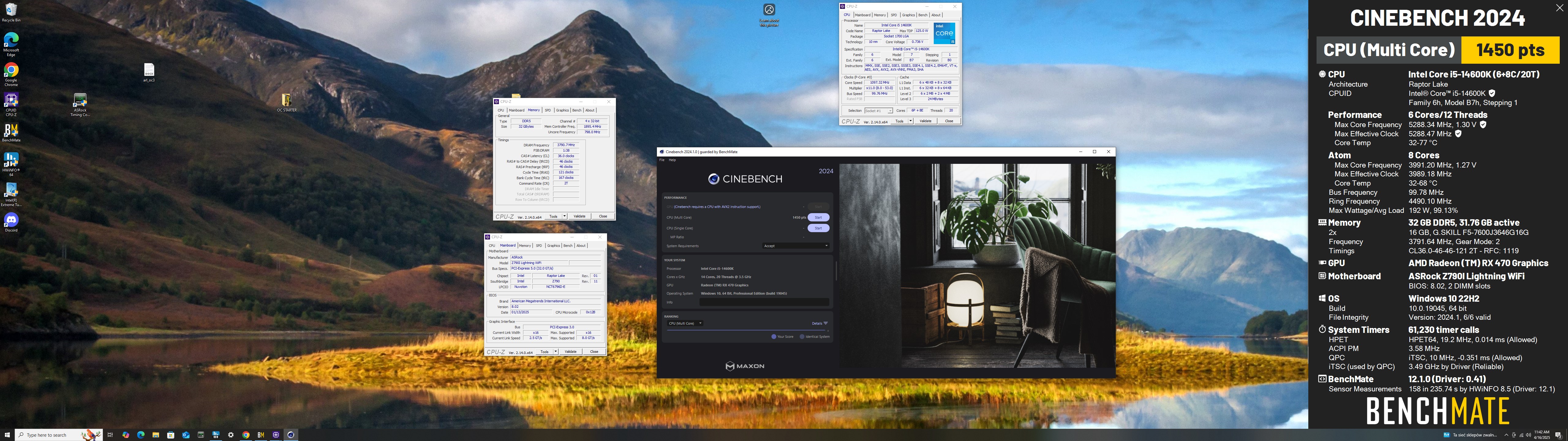Click Close in CPU-Z Mainboard window

coord(594,352)
